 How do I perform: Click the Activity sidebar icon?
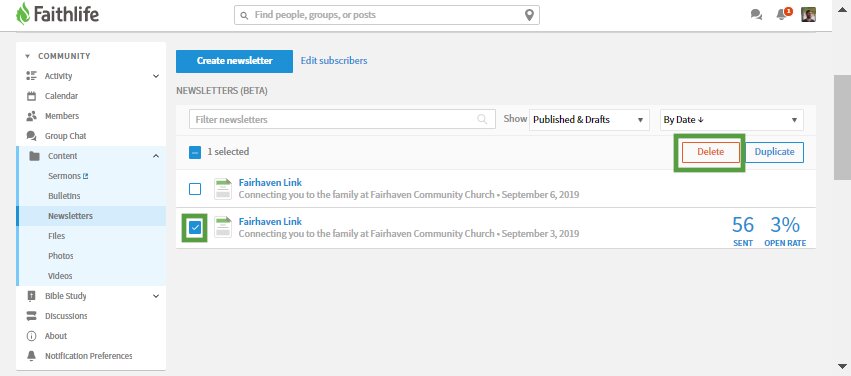(x=31, y=76)
